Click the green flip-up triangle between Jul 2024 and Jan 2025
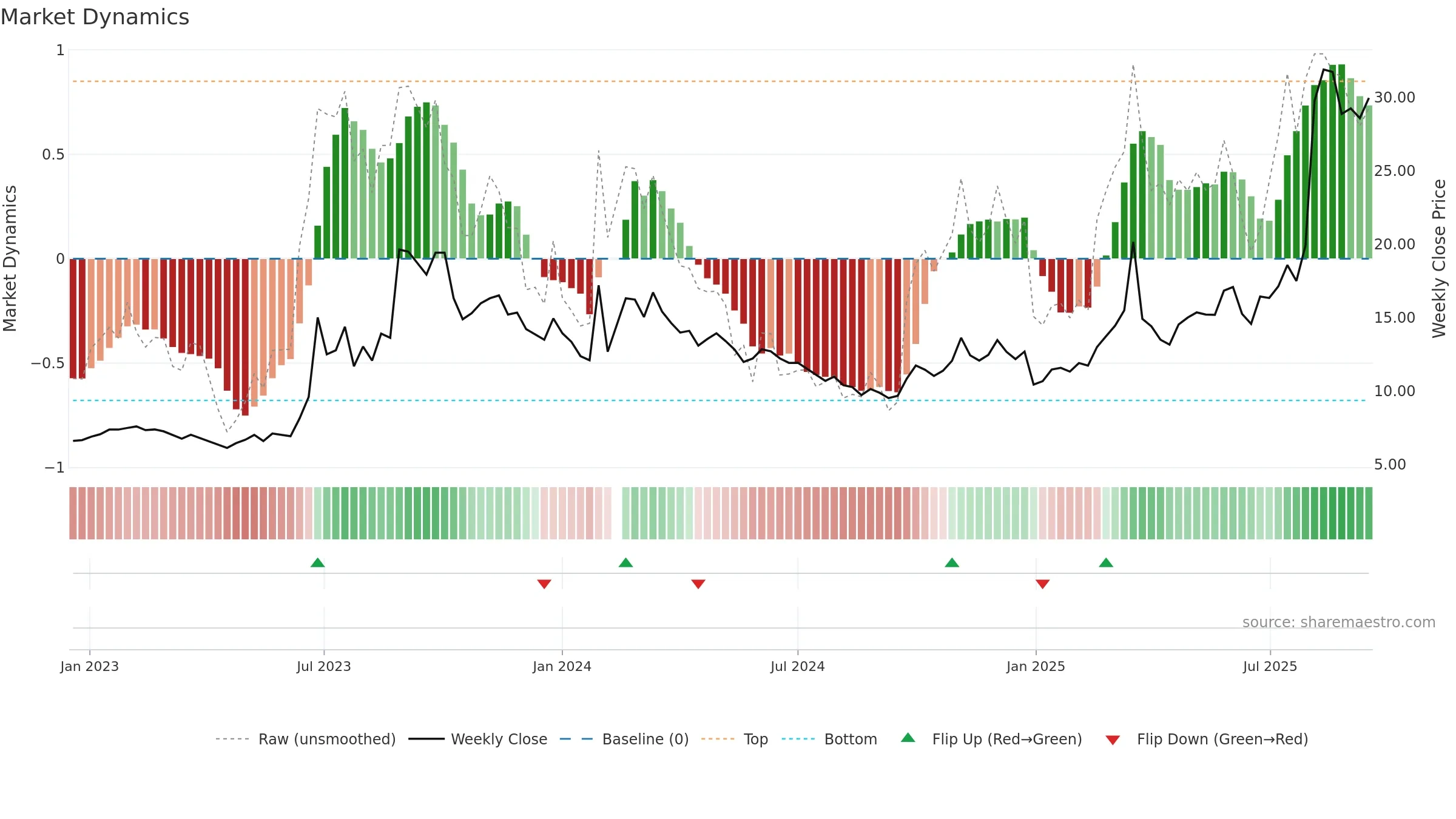This screenshot has height=819, width=1456. click(x=952, y=562)
